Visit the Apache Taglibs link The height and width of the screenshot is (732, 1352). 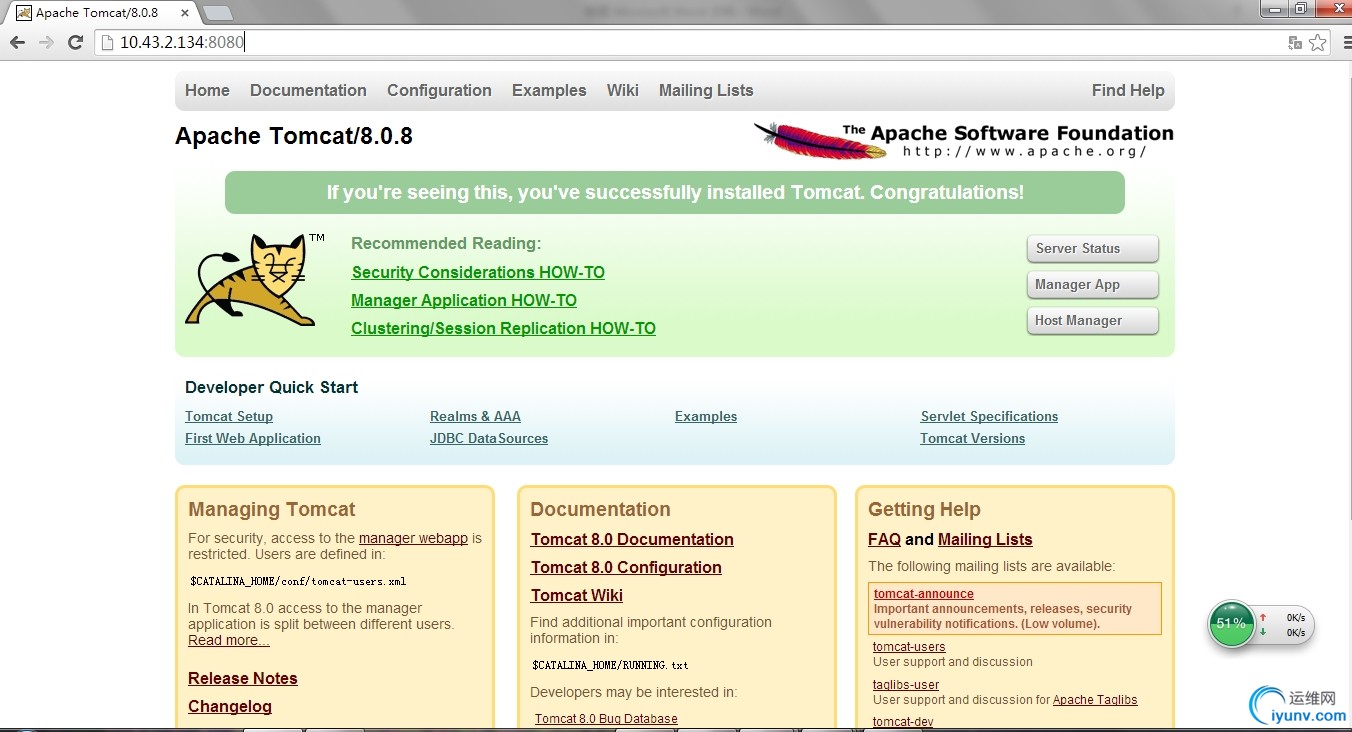point(1095,700)
